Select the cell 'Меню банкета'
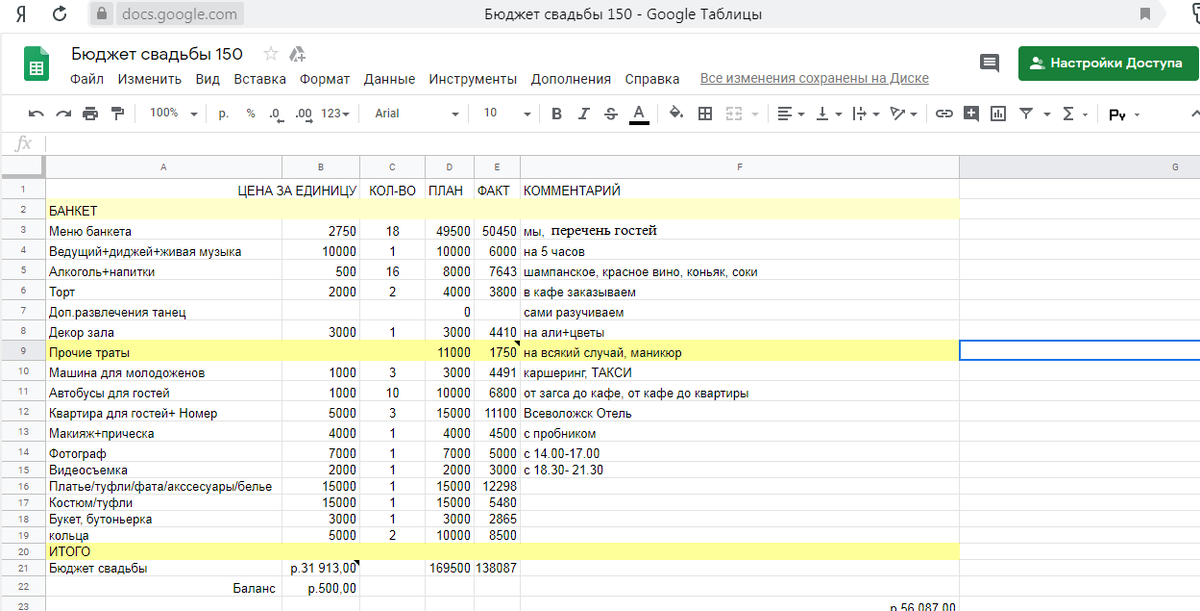 [x=164, y=231]
